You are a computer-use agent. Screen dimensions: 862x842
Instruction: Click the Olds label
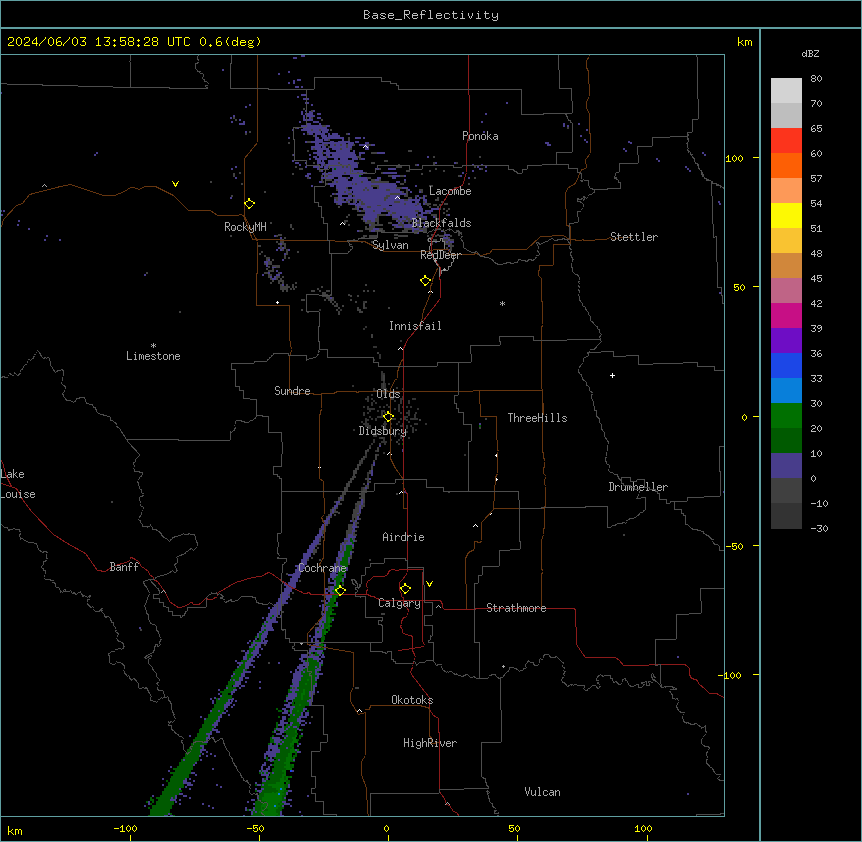pos(388,394)
